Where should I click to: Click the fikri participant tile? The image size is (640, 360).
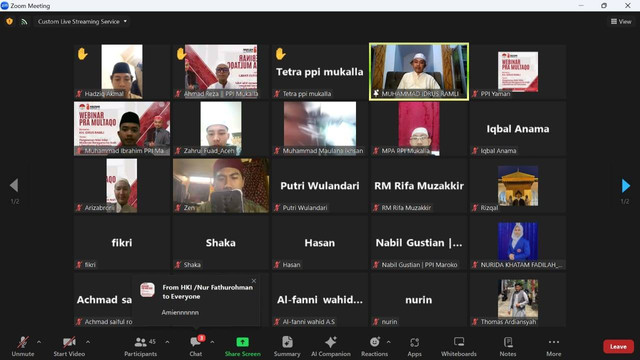[122, 243]
